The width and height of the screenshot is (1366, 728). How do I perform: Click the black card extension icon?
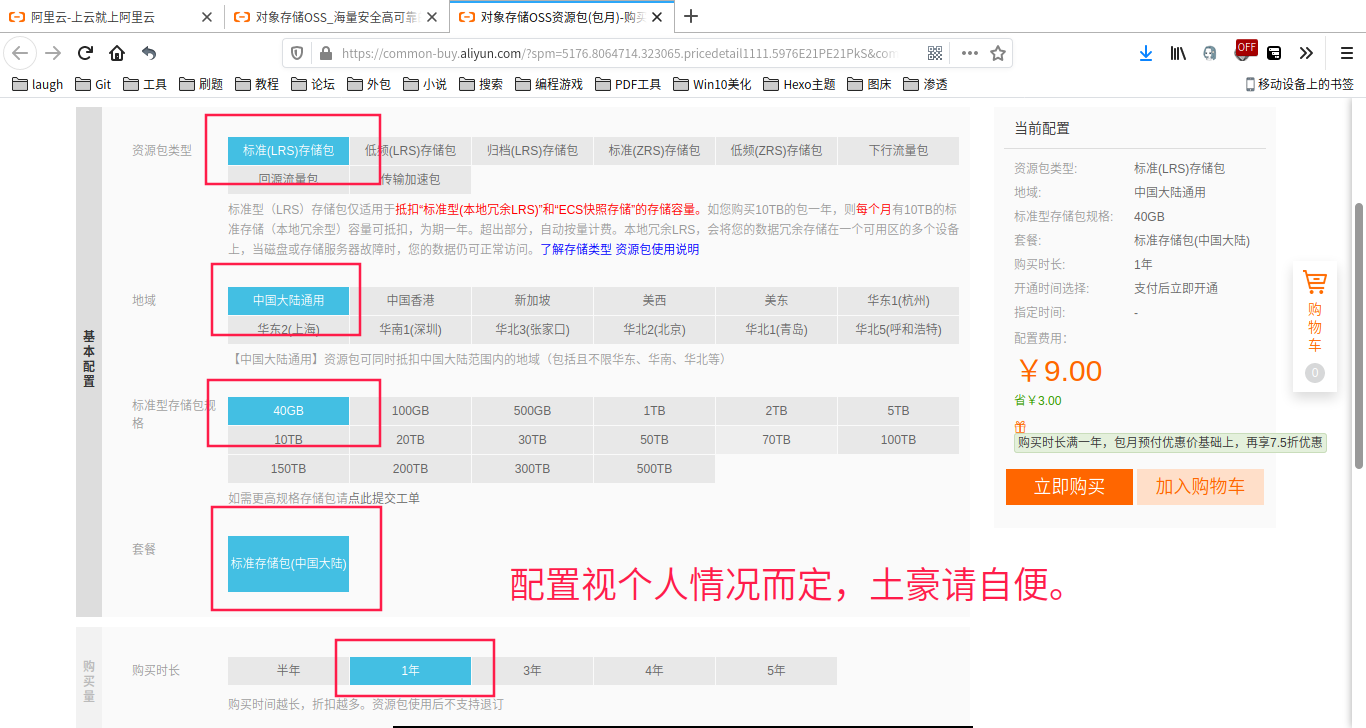[1275, 53]
